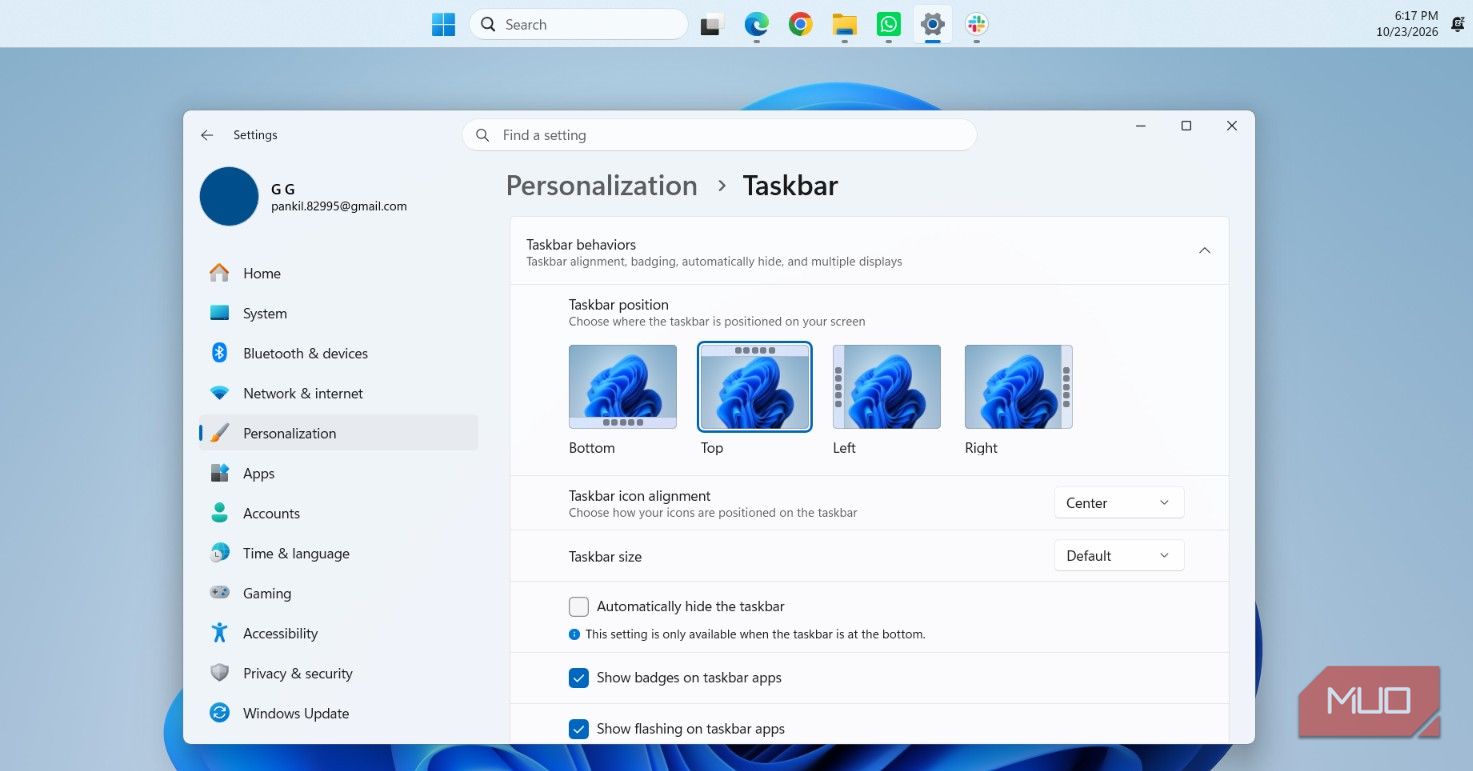Go to Bluetooth & devices settings
This screenshot has height=771, width=1473.
click(x=338, y=353)
